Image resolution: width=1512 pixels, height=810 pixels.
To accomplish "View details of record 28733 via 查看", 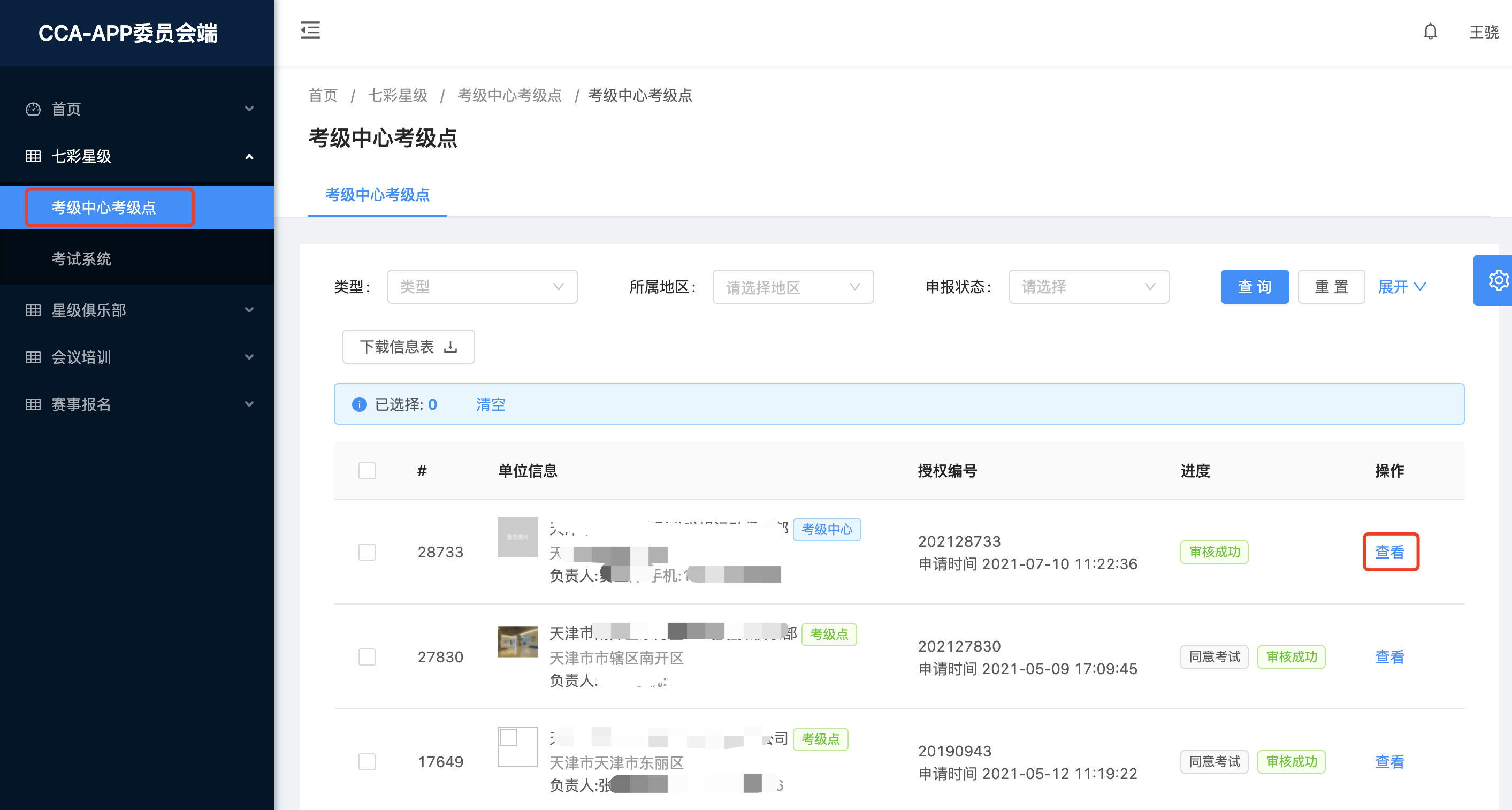I will [1390, 552].
